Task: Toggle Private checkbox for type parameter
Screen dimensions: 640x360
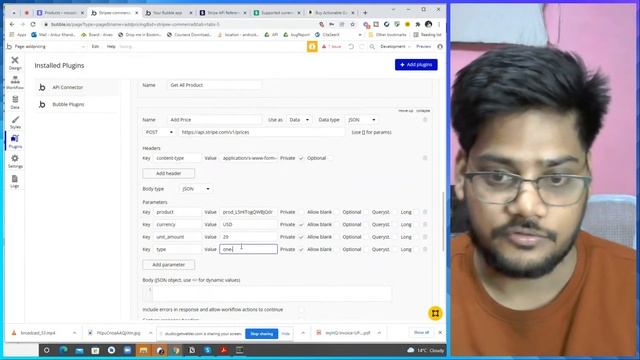Action: click(301, 249)
